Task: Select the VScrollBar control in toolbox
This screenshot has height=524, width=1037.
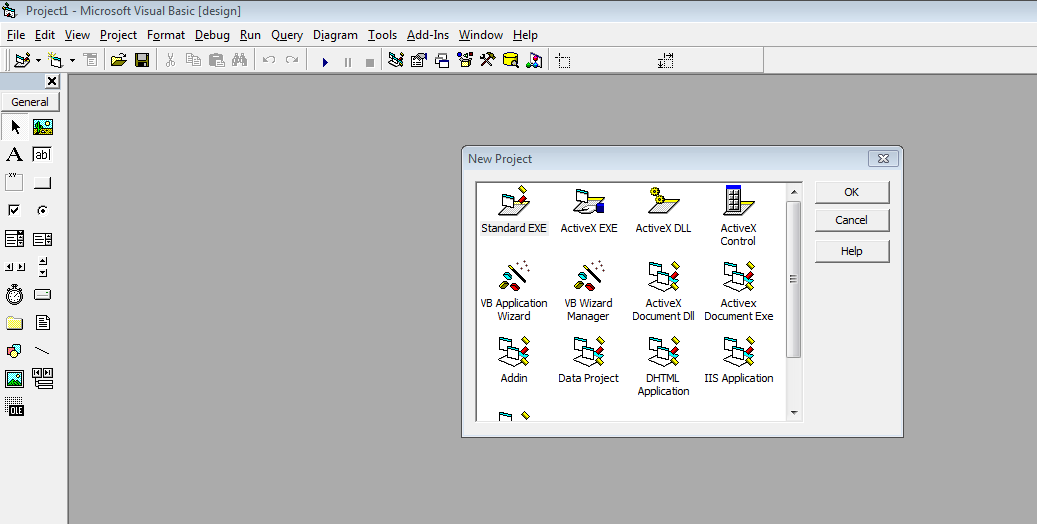Action: pyautogui.click(x=42, y=267)
